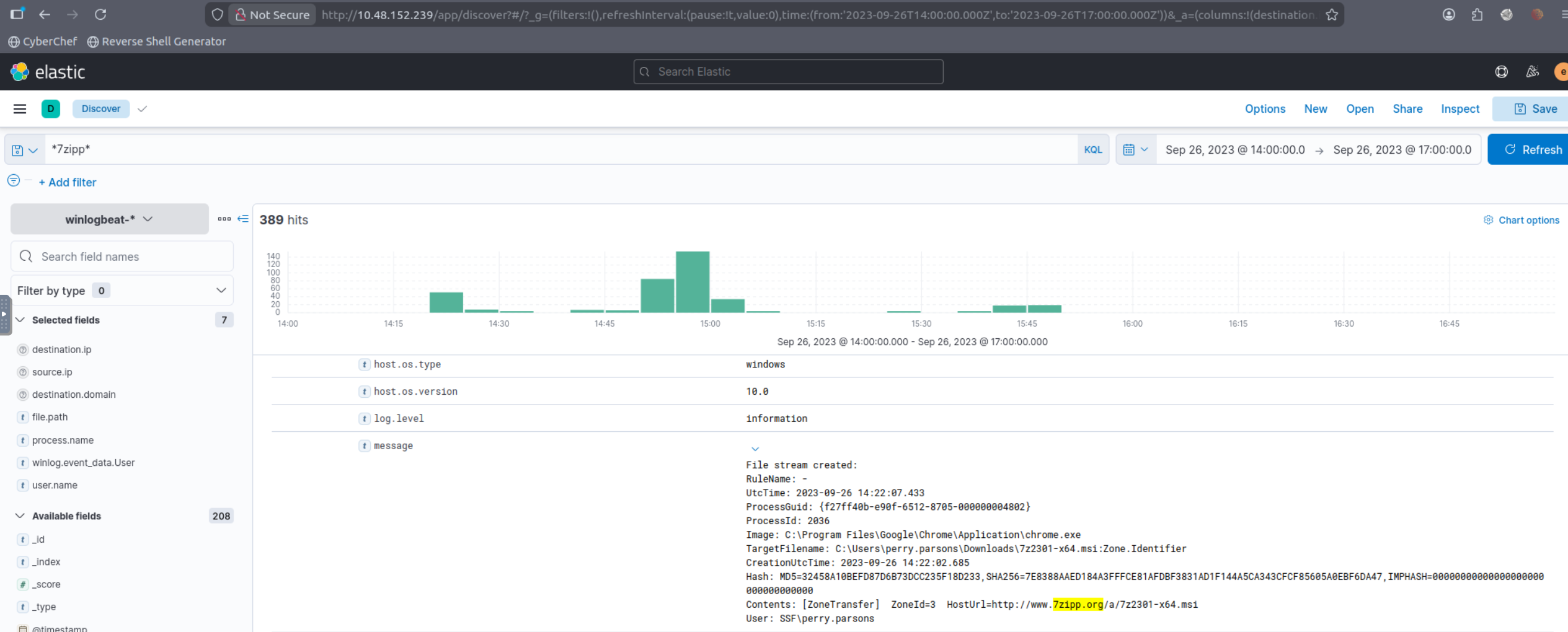Viewport: 1568px width, 632px height.
Task: Bookmark page with the star icon
Action: pyautogui.click(x=1332, y=15)
